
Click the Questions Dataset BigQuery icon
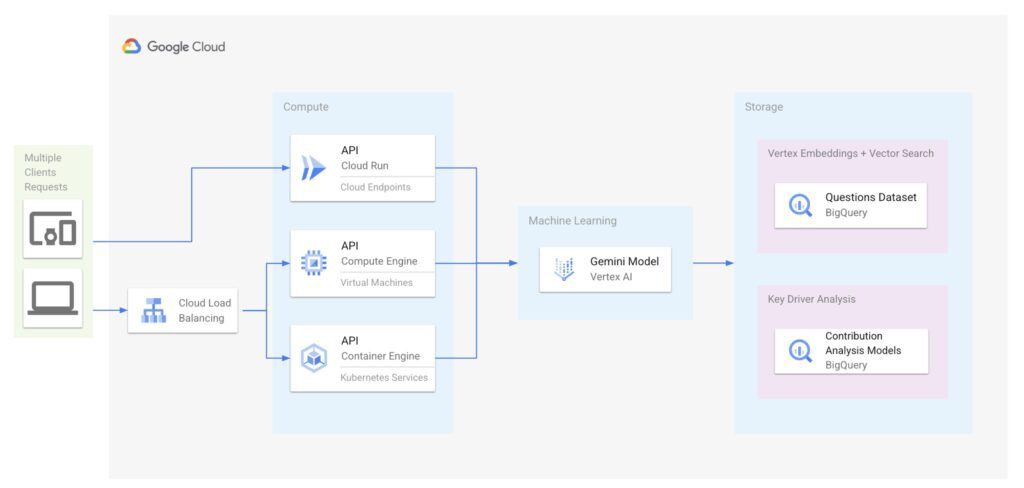click(800, 205)
